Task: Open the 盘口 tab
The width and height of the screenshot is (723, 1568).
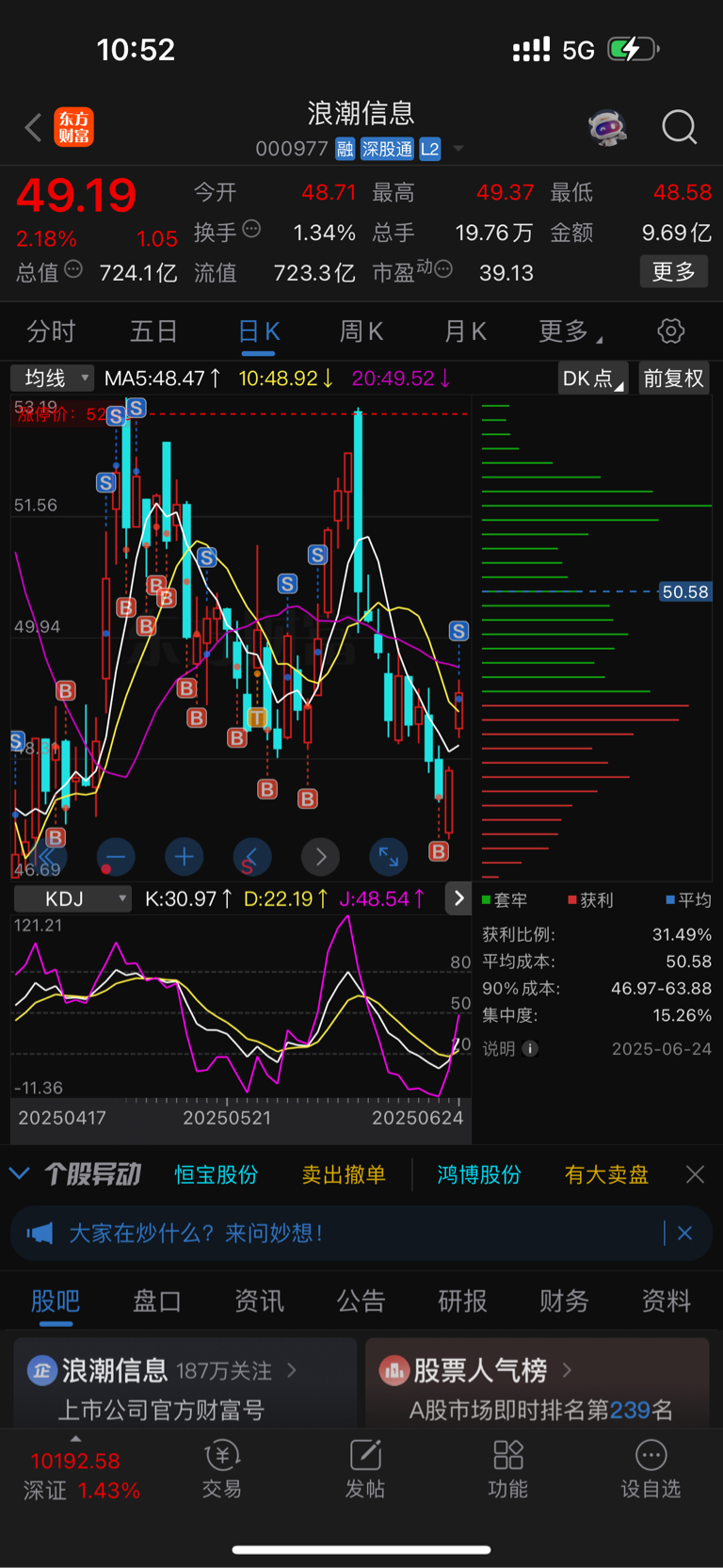Action: 157,1301
